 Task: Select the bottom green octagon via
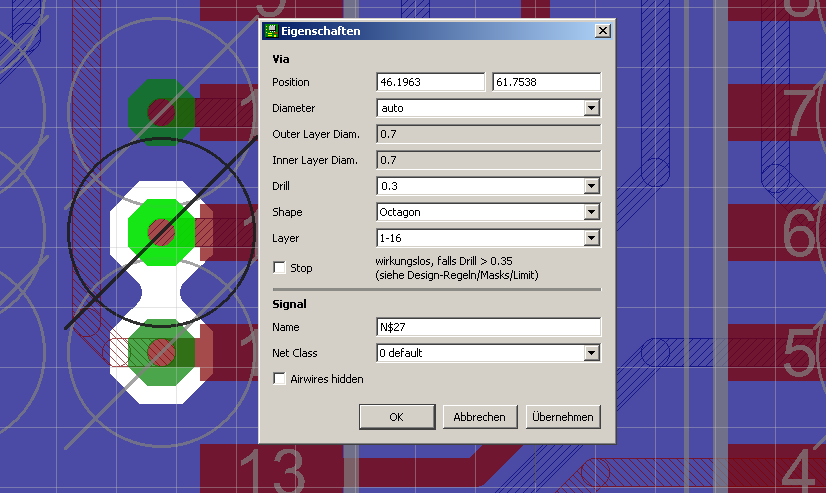161,352
